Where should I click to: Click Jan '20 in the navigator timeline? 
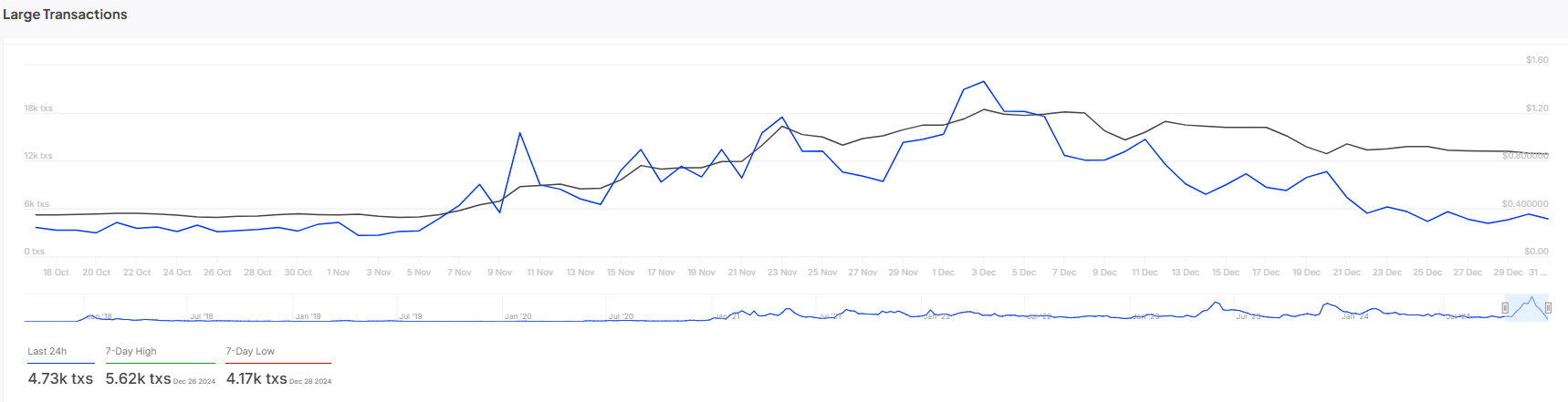(x=517, y=316)
